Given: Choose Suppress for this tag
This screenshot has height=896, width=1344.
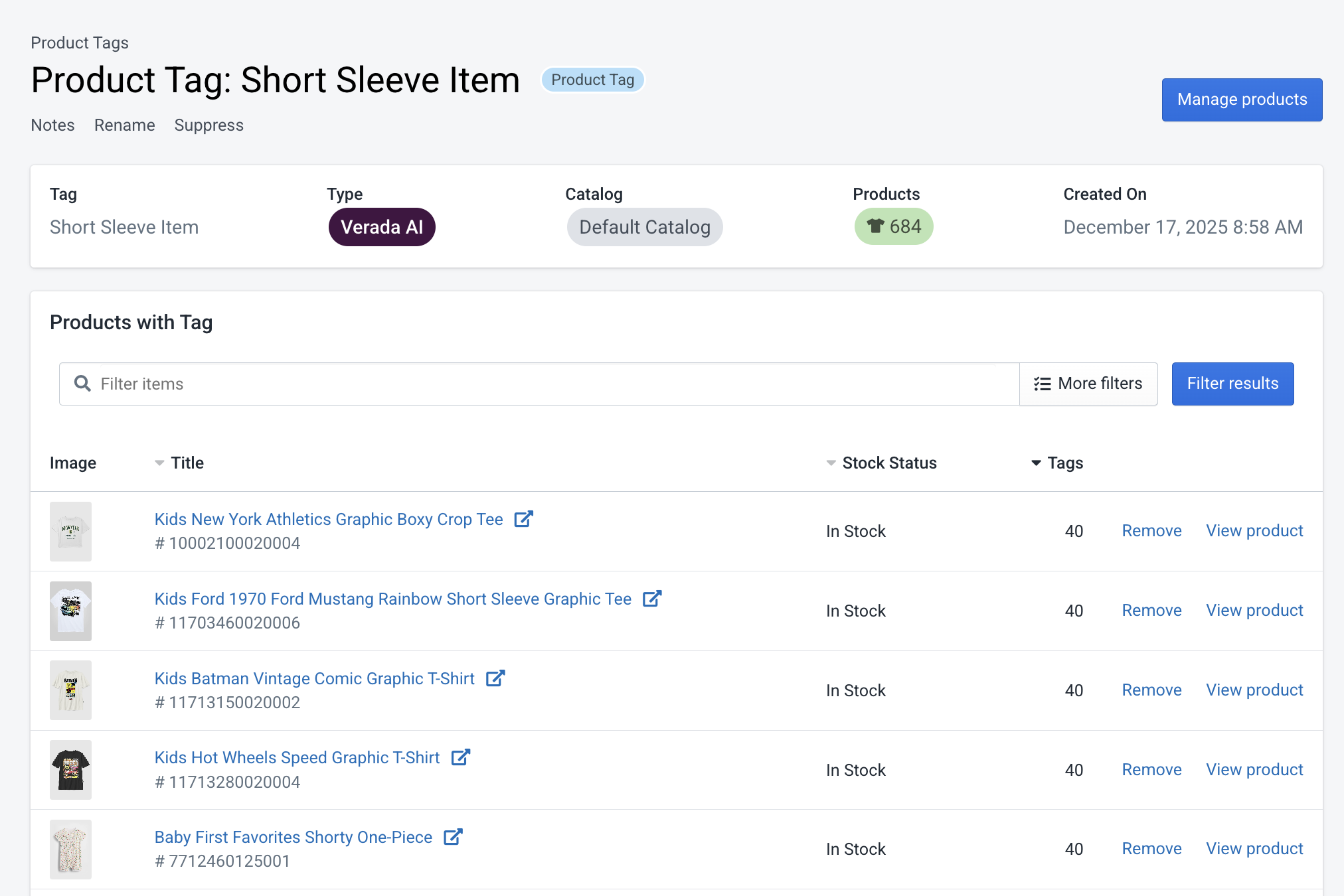Looking at the screenshot, I should pyautogui.click(x=209, y=125).
